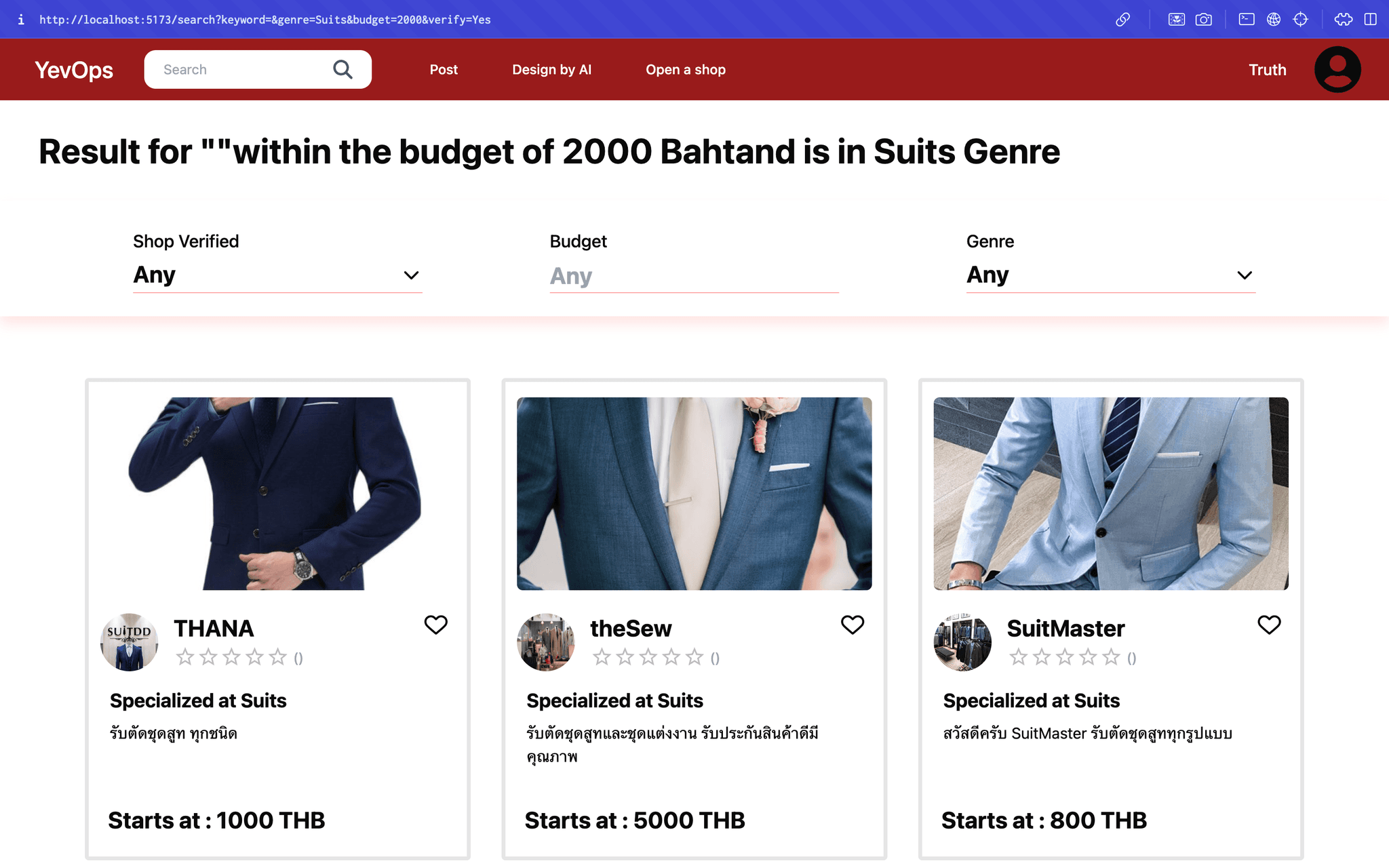Click the globe network icon
This screenshot has height=868, width=1389.
(1274, 20)
